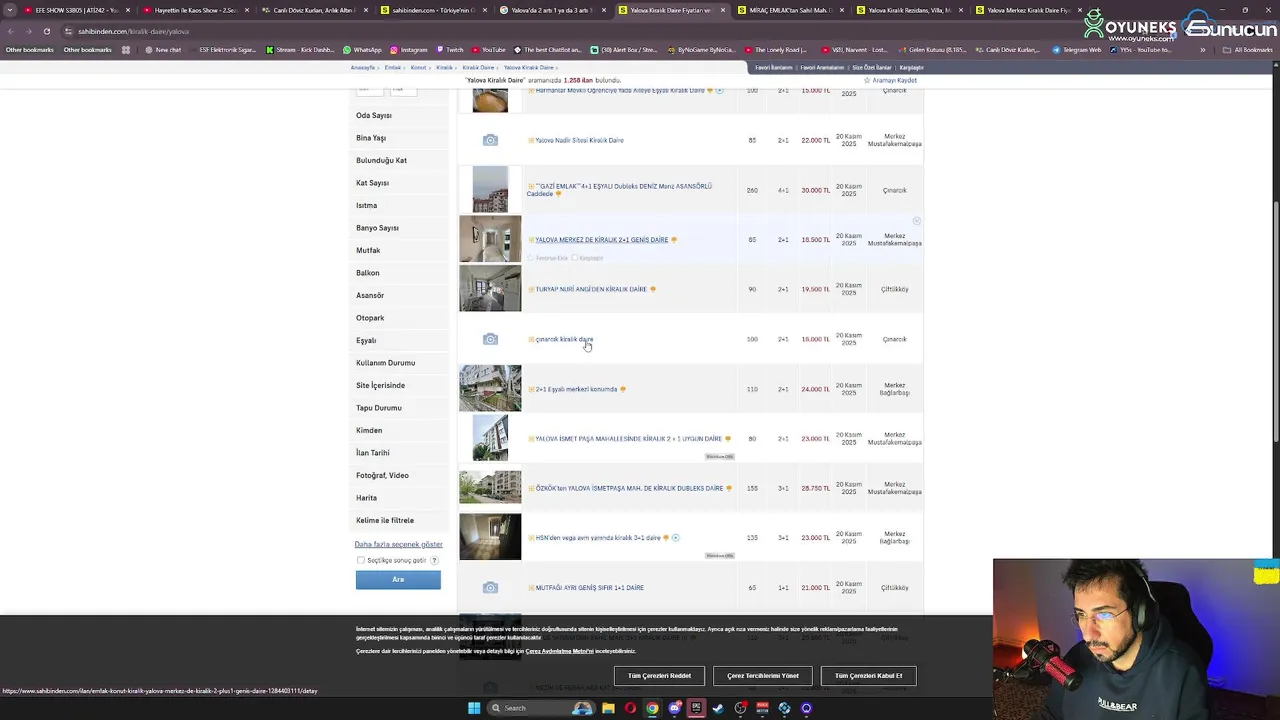Click thumbnail of GAZİ EMLAK 4+1 listing
This screenshot has height=720, width=1280.
490,190
